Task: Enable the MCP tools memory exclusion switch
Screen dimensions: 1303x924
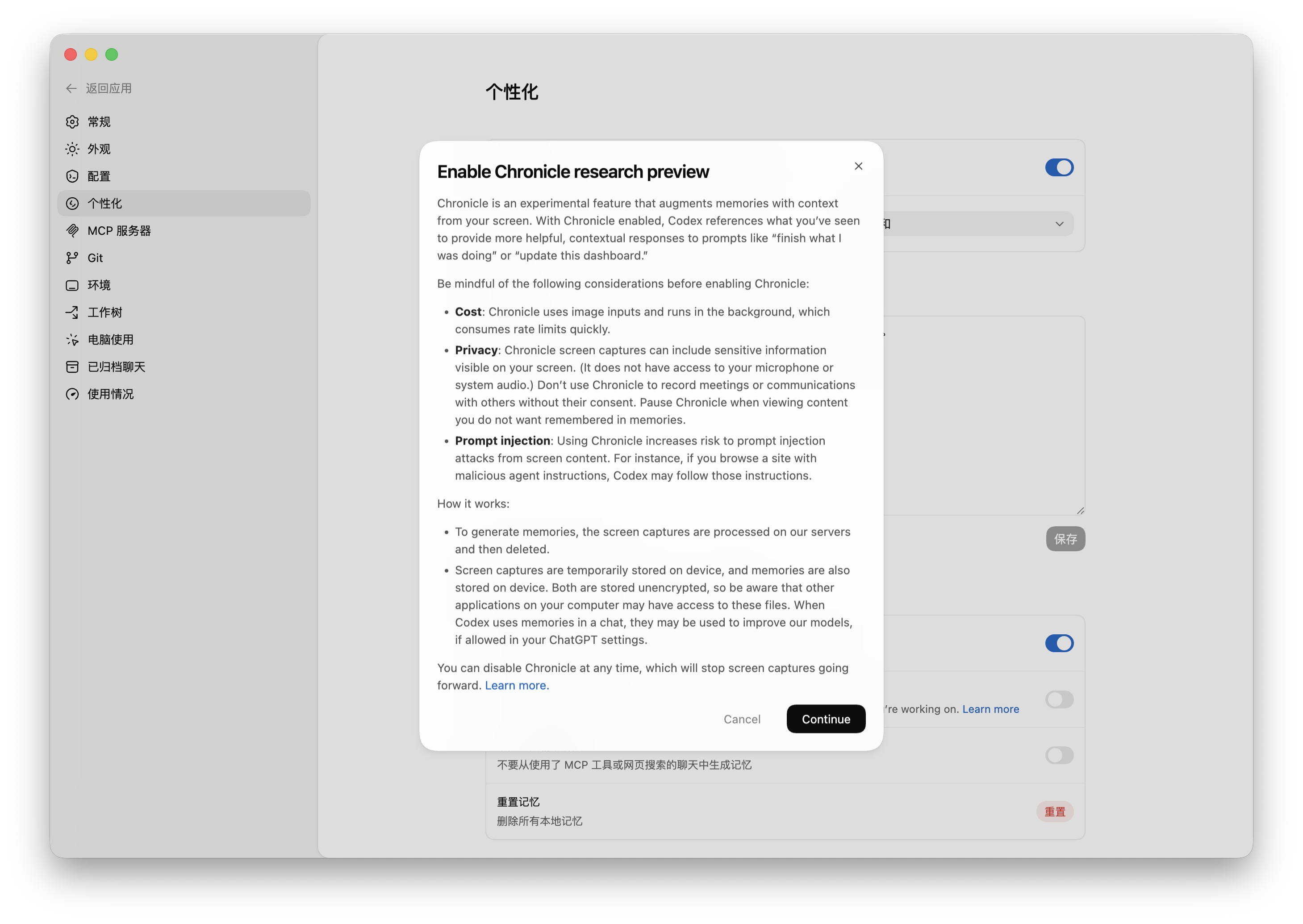Action: pos(1059,755)
